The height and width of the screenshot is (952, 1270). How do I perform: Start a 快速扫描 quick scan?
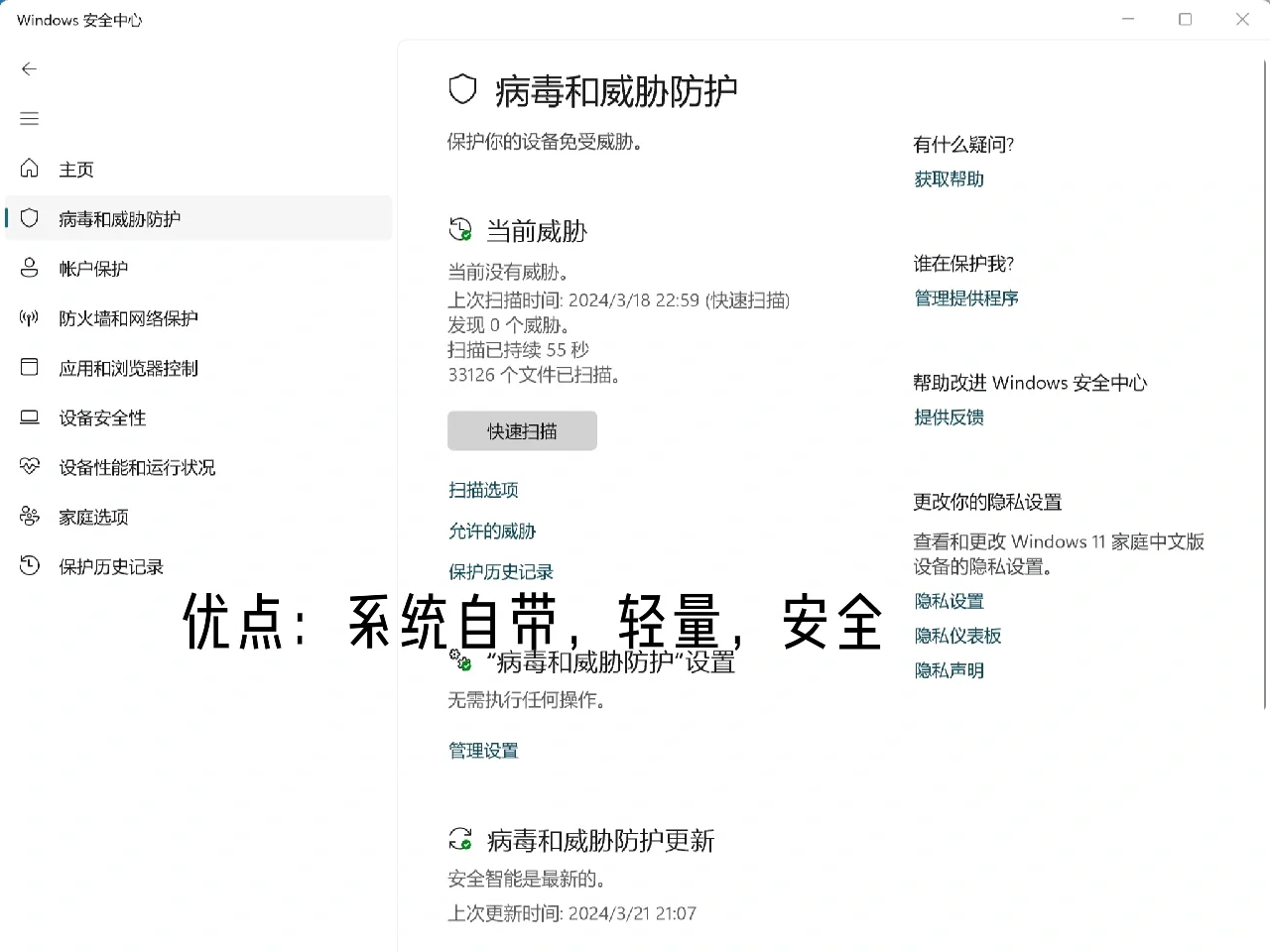(x=522, y=430)
